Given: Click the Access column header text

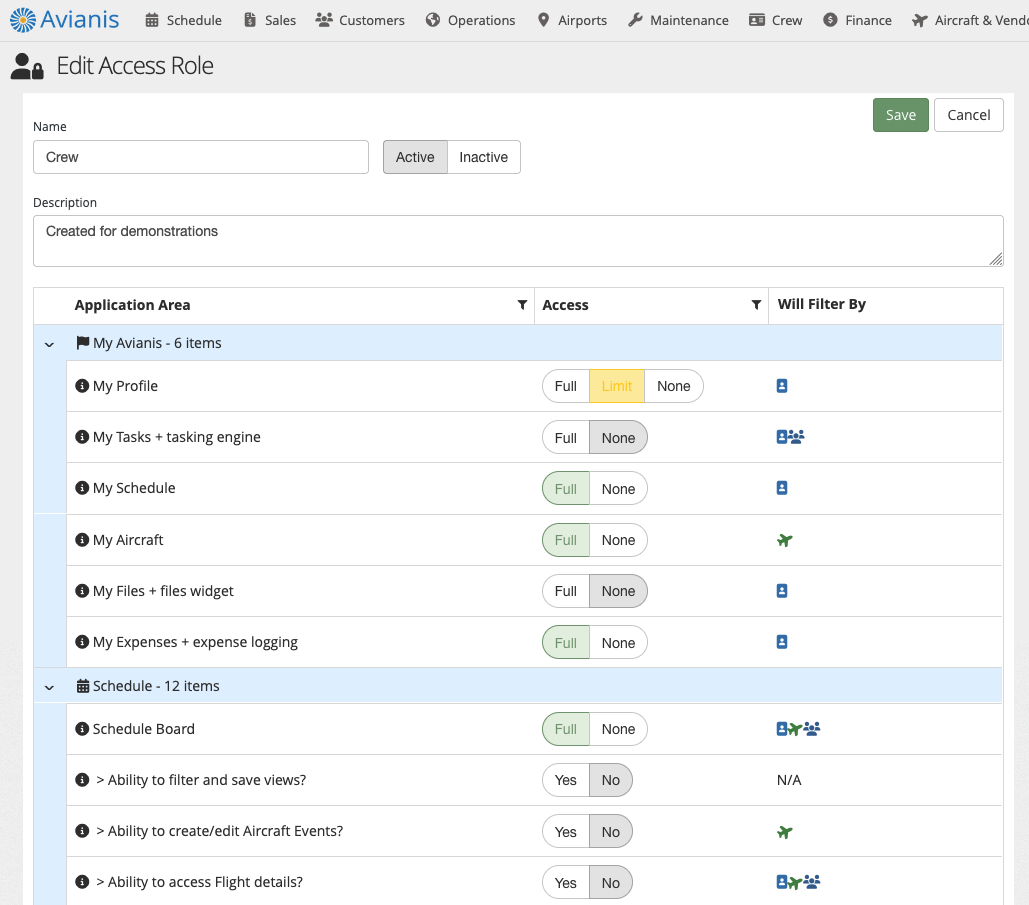Looking at the screenshot, I should click(565, 305).
